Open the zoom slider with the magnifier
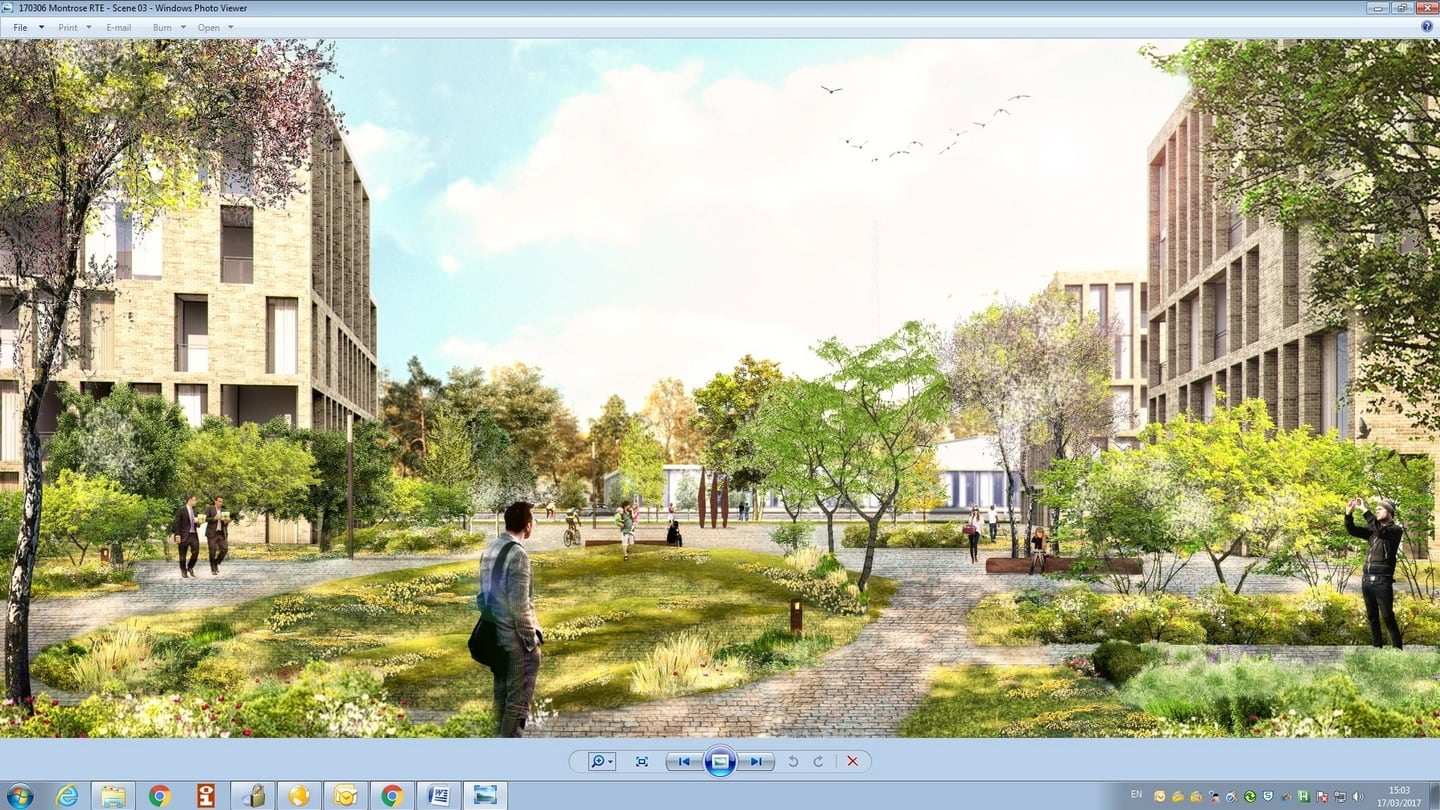Viewport: 1440px width, 810px height. tap(598, 761)
